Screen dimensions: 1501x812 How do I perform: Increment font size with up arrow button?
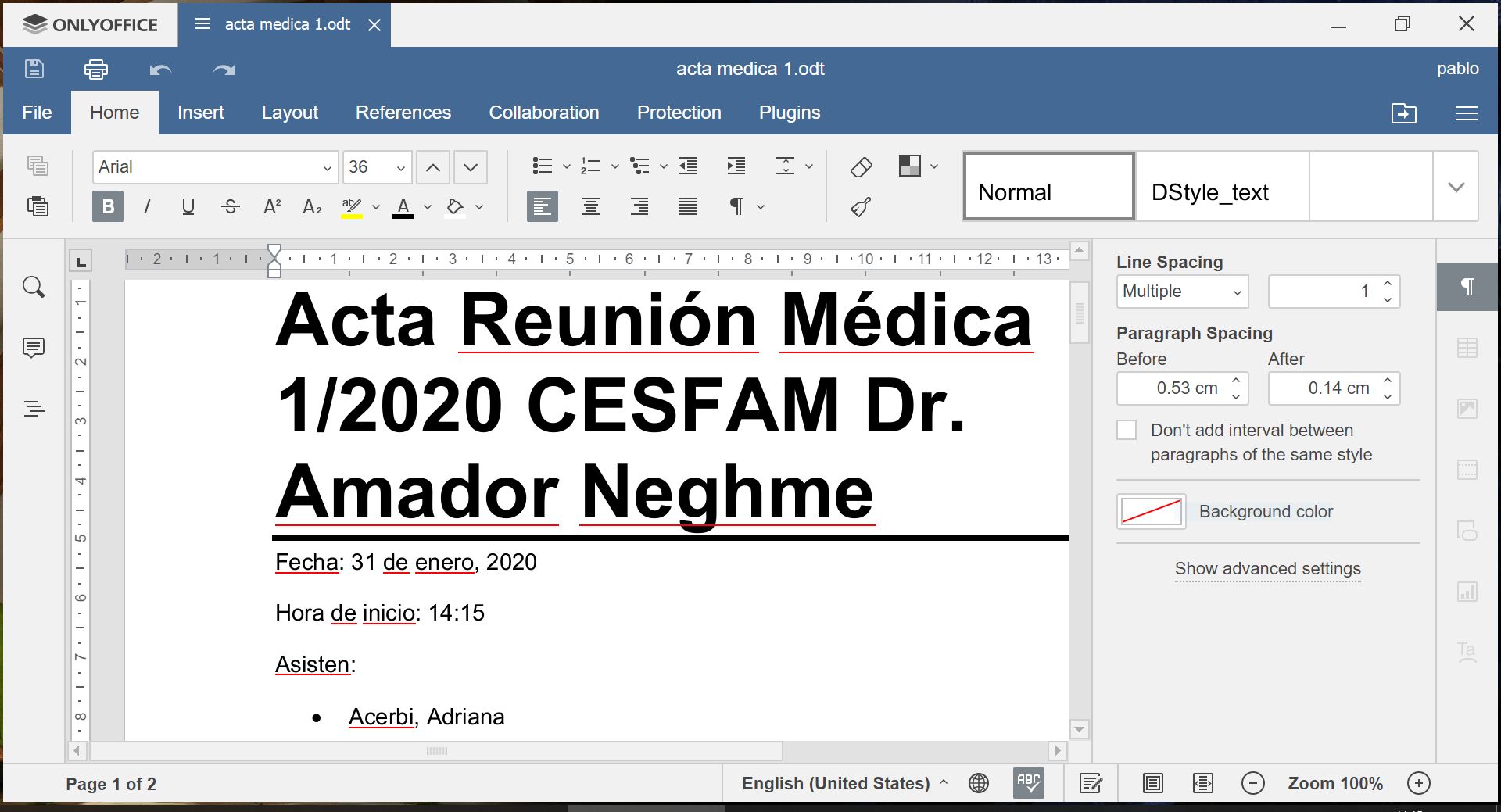432,167
